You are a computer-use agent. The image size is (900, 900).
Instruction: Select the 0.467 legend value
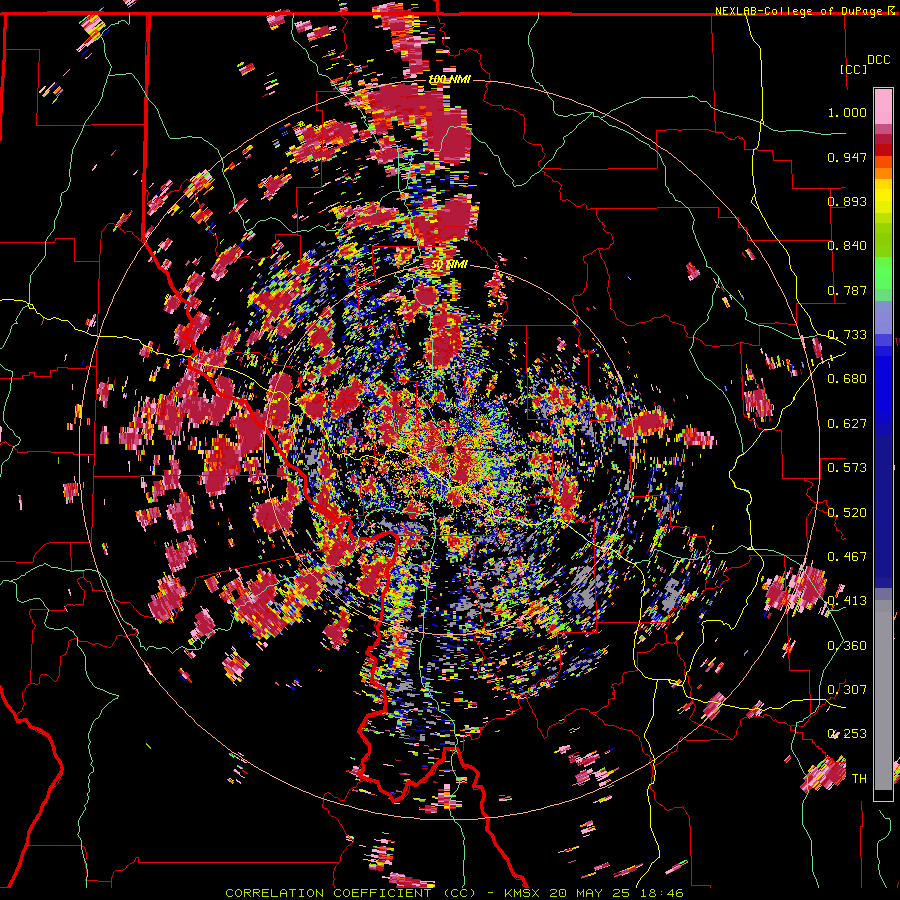point(847,557)
